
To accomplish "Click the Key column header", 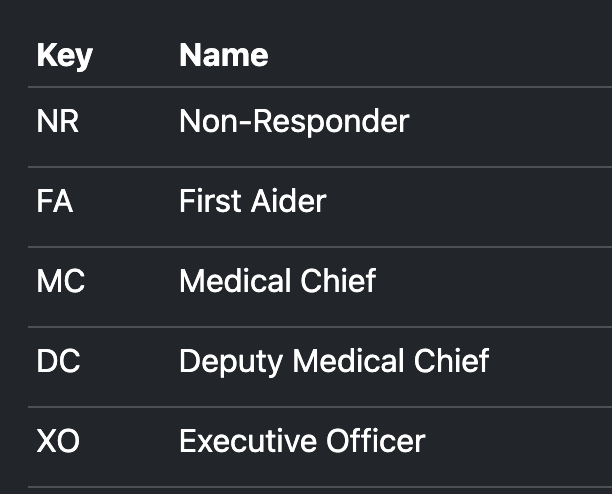I will [64, 54].
